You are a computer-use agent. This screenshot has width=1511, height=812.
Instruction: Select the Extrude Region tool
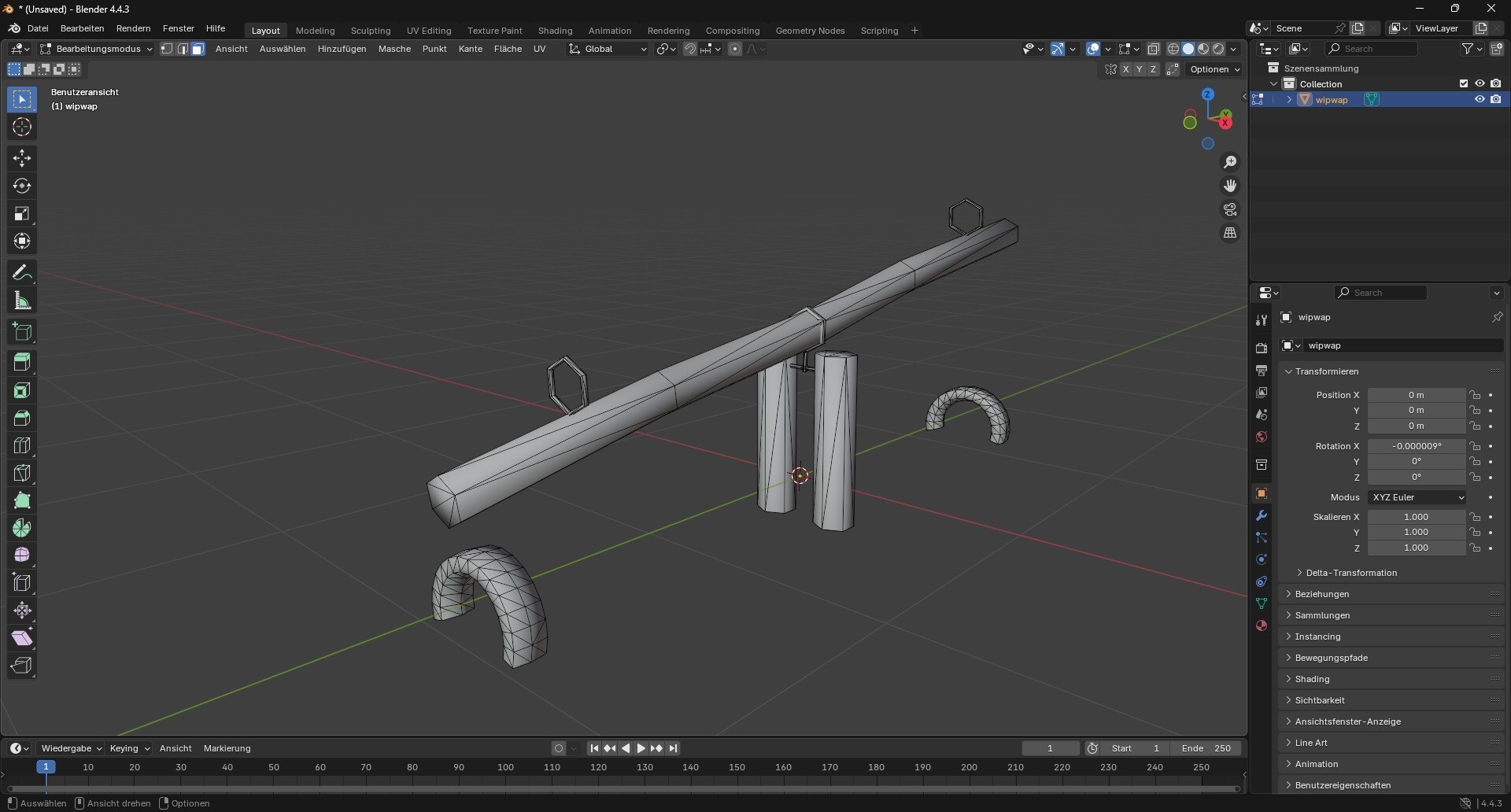click(x=22, y=363)
